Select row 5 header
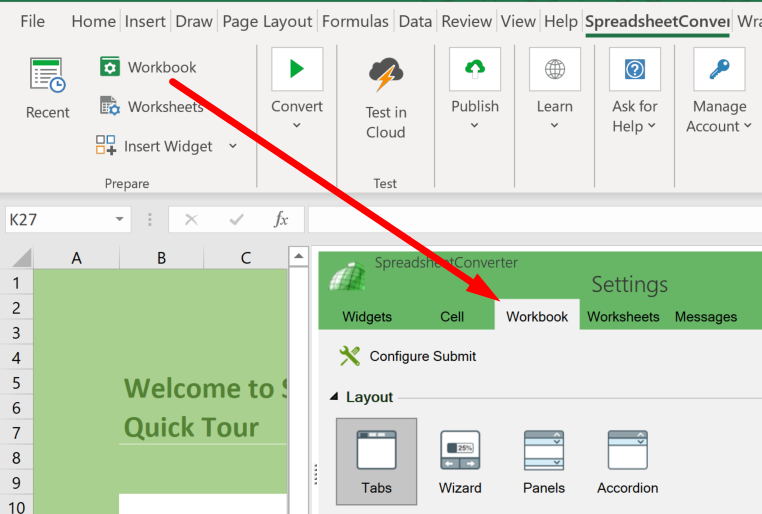Image resolution: width=762 pixels, height=514 pixels. click(x=16, y=383)
